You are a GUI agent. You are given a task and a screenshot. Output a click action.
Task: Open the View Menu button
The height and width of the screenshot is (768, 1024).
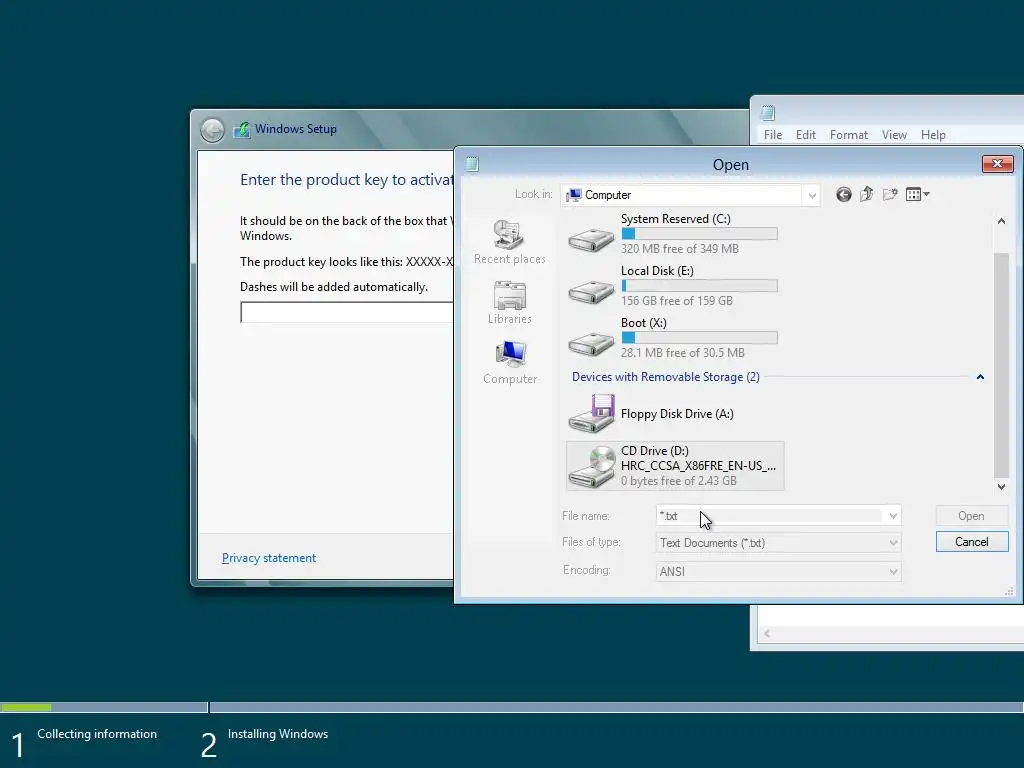click(x=918, y=195)
